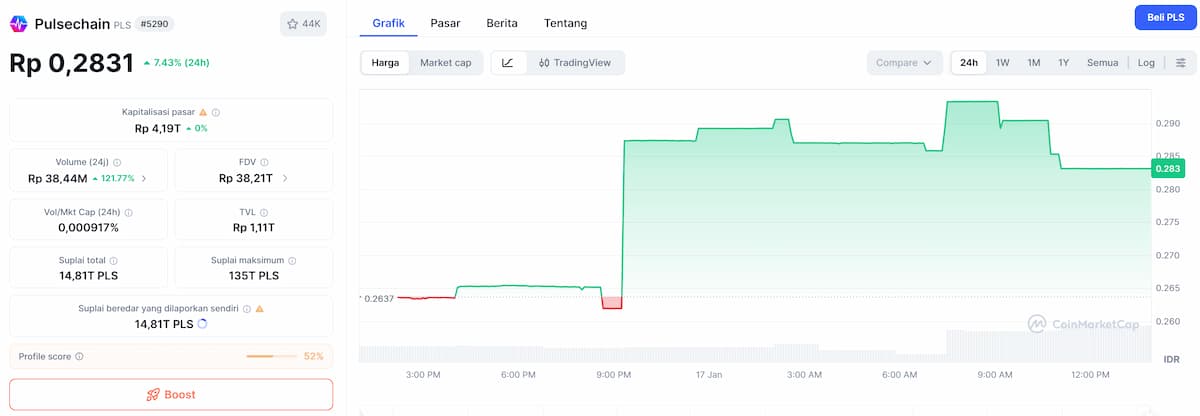Image resolution: width=1200 pixels, height=416 pixels.
Task: Click the circular progress icon after 14,81T PLS
Action: click(203, 324)
